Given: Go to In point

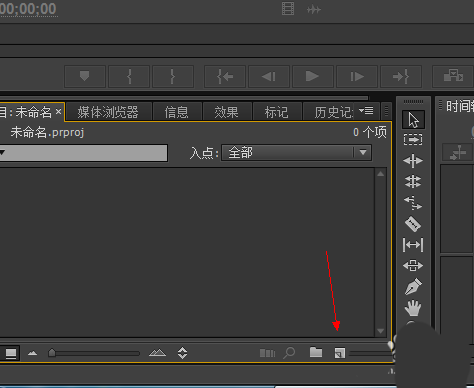Looking at the screenshot, I should [x=225, y=77].
